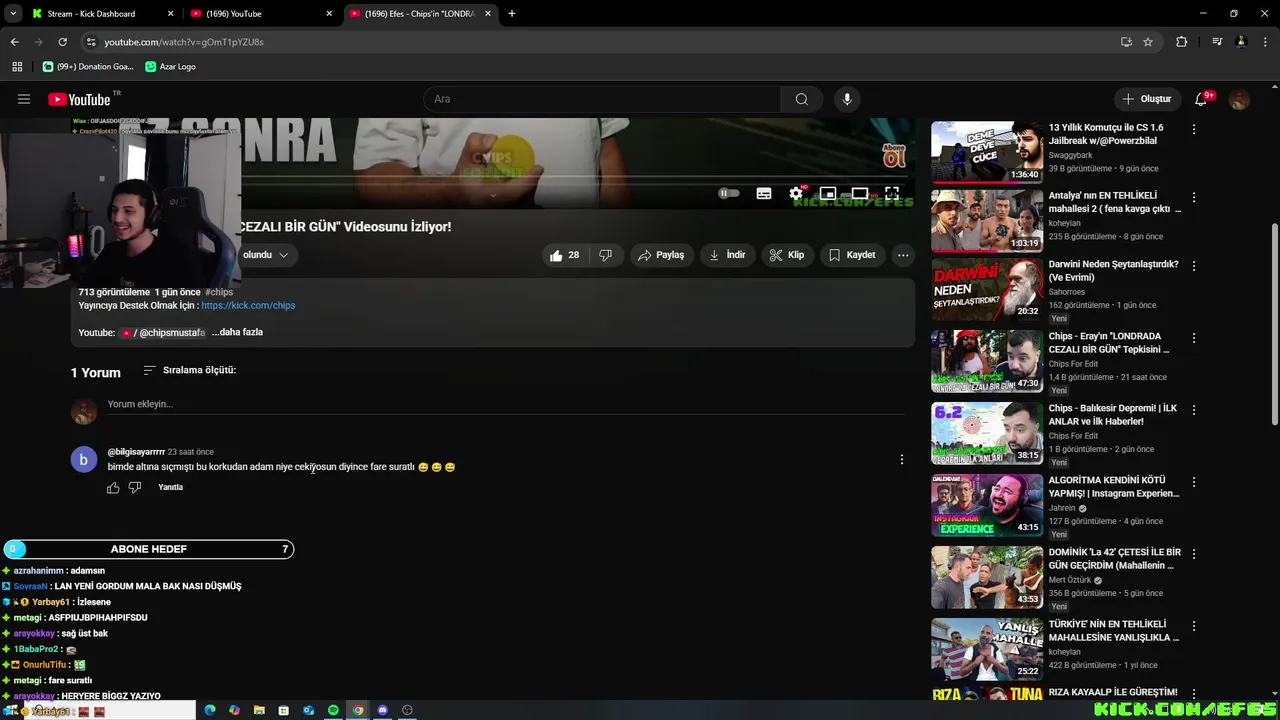Open more actions for the video
The height and width of the screenshot is (720, 1280).
[x=903, y=255]
